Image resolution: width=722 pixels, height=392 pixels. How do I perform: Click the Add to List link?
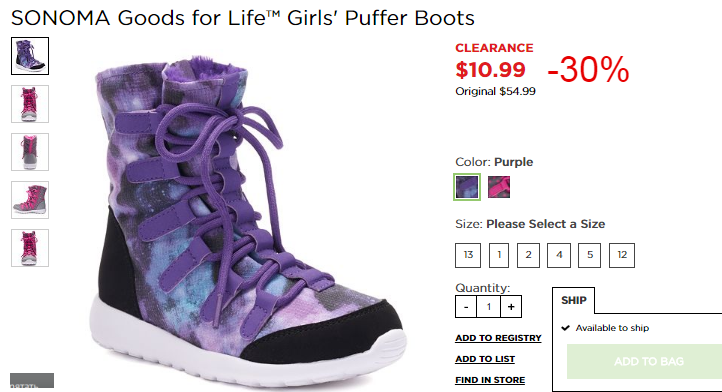pyautogui.click(x=485, y=359)
